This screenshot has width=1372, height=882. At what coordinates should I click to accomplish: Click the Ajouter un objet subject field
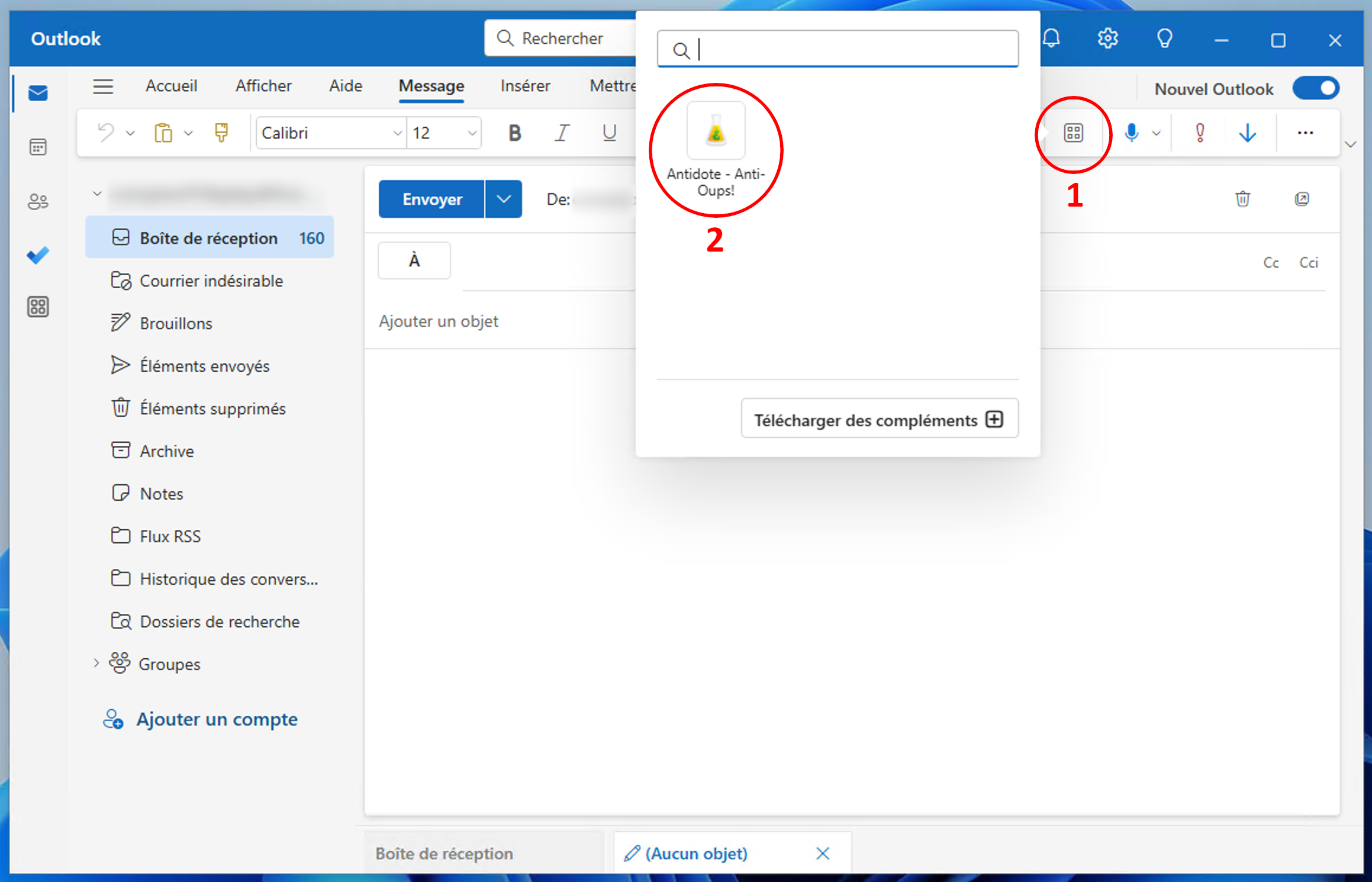(439, 321)
